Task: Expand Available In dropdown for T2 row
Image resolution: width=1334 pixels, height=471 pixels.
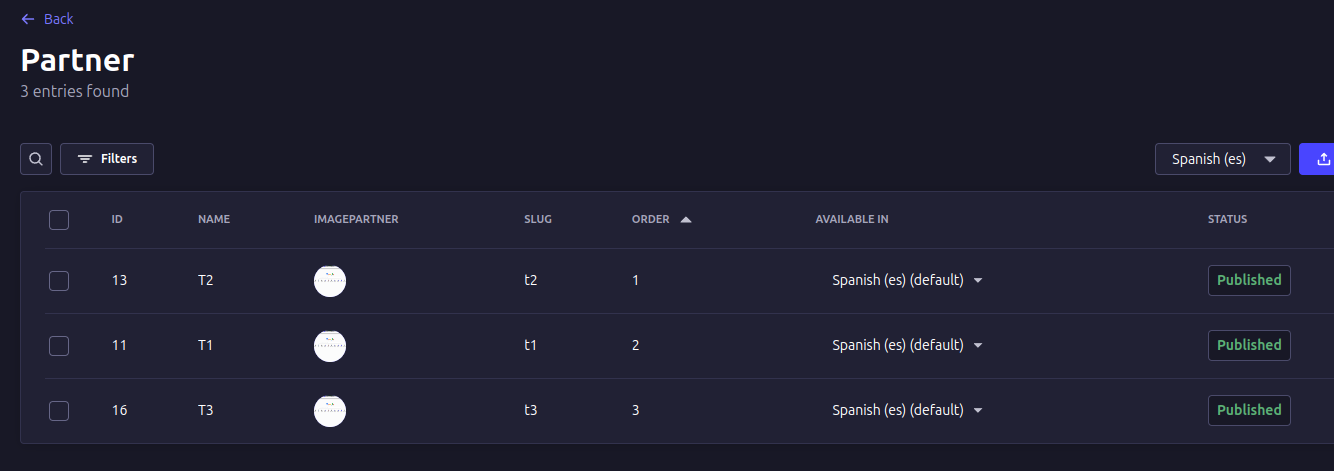Action: [x=978, y=281]
